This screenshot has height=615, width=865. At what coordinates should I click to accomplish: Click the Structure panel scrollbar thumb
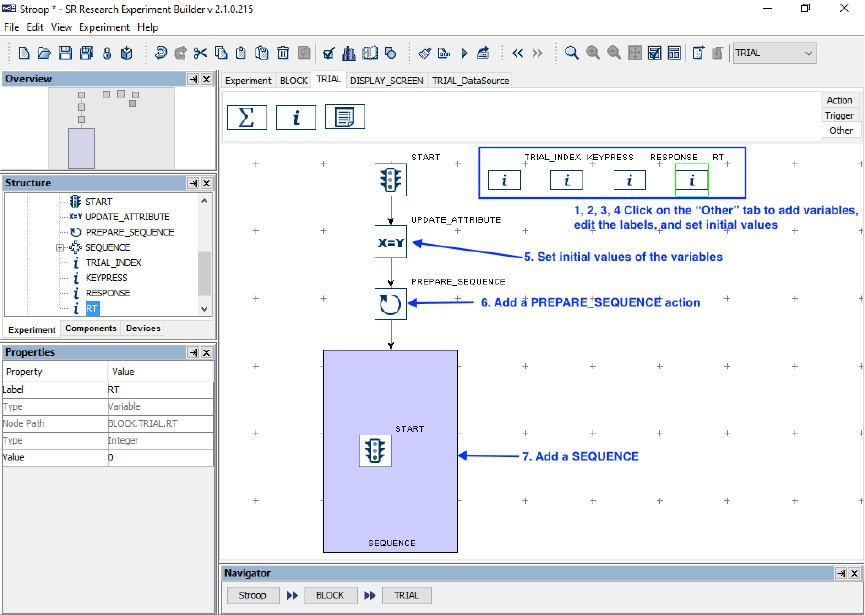coord(204,273)
